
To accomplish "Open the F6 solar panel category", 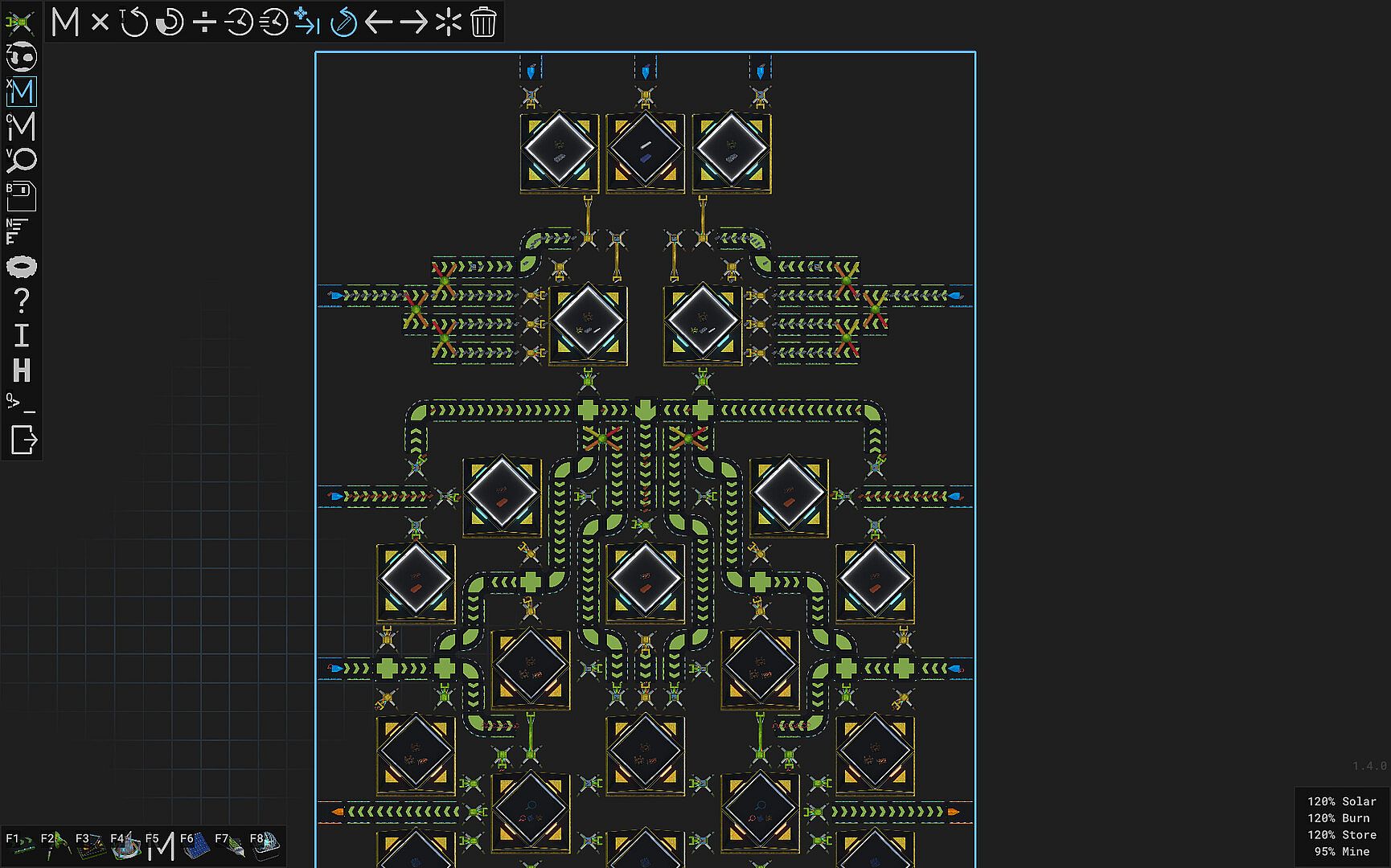I will [194, 845].
